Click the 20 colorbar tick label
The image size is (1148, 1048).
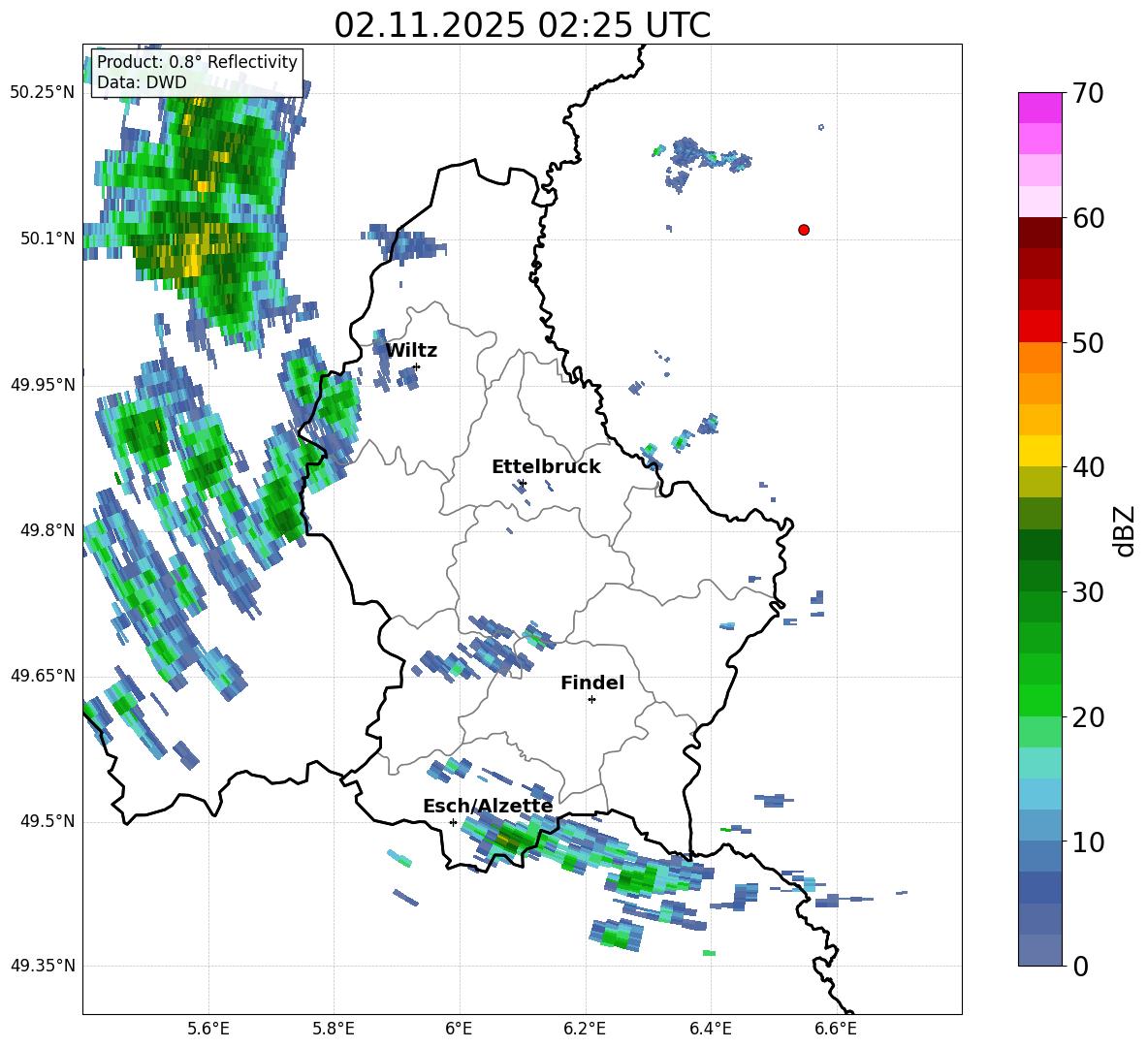point(1088,717)
